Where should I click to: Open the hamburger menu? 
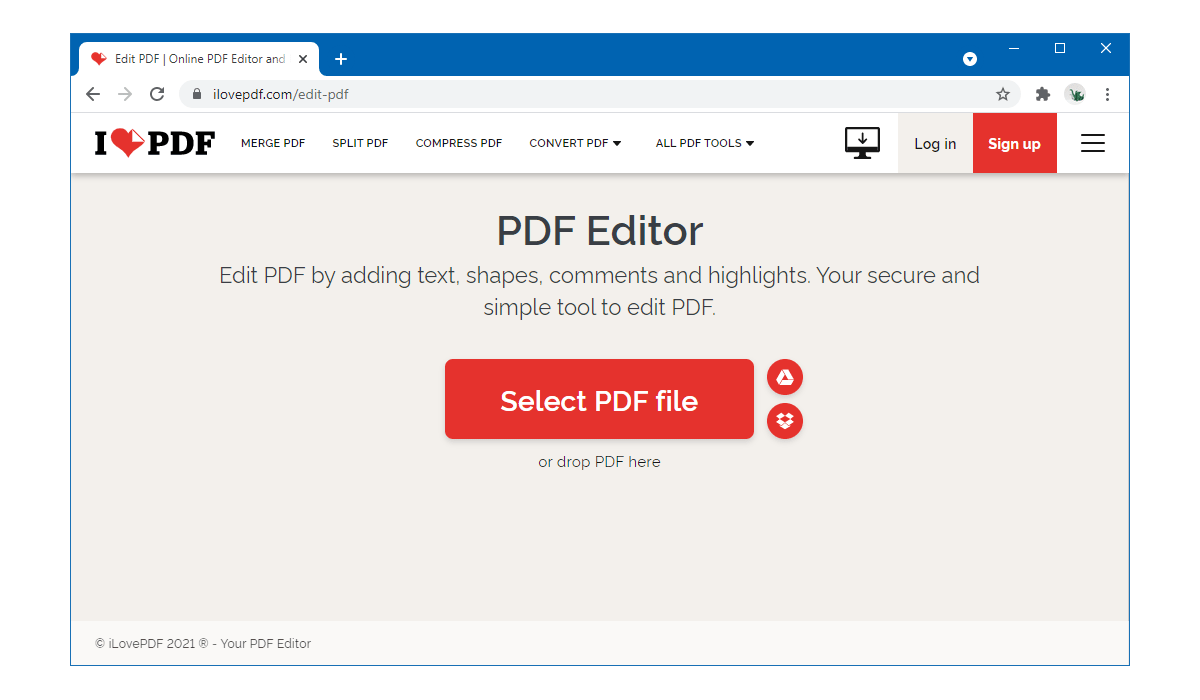(x=1093, y=144)
